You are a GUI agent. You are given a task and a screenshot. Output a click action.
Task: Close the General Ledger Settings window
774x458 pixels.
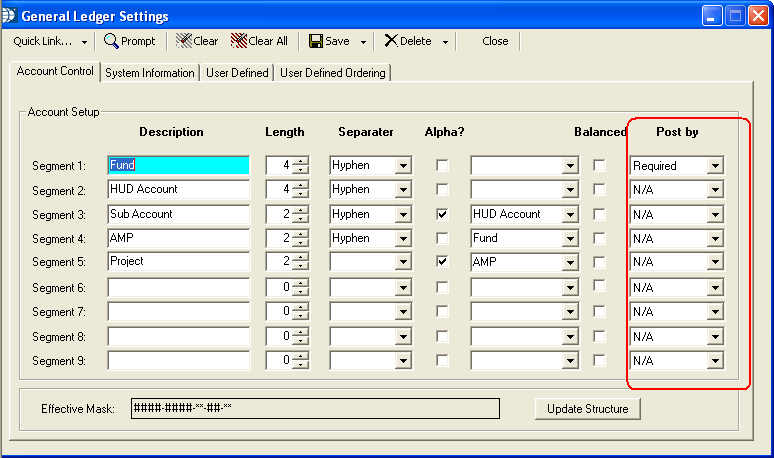coord(758,16)
